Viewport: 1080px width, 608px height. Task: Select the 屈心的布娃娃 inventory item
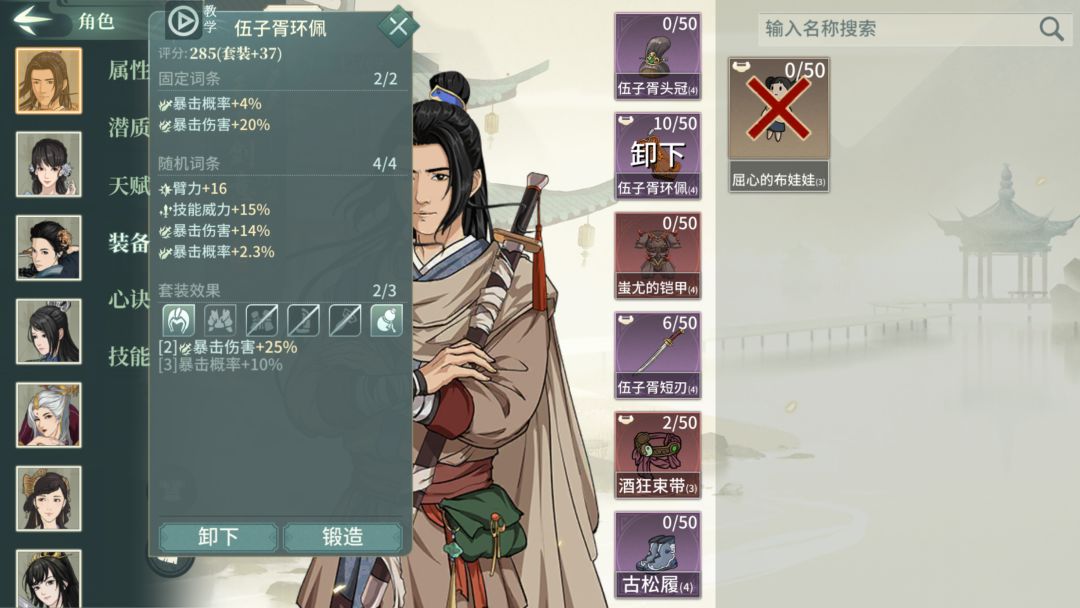tap(779, 125)
